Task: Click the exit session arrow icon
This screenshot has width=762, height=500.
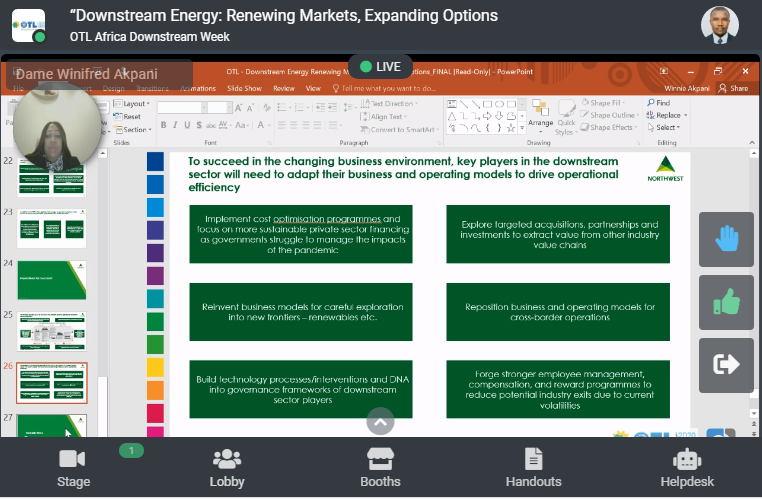Action: click(726, 365)
